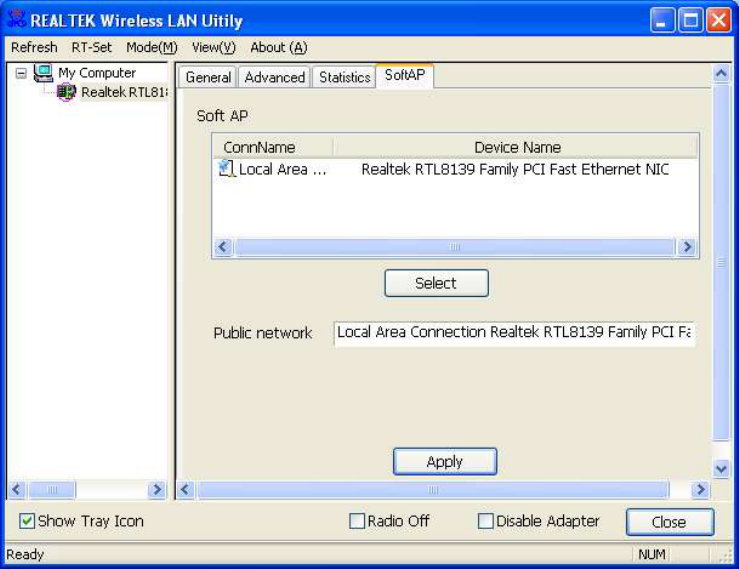
Task: Select the Local Area connection name cell
Action: tap(282, 169)
